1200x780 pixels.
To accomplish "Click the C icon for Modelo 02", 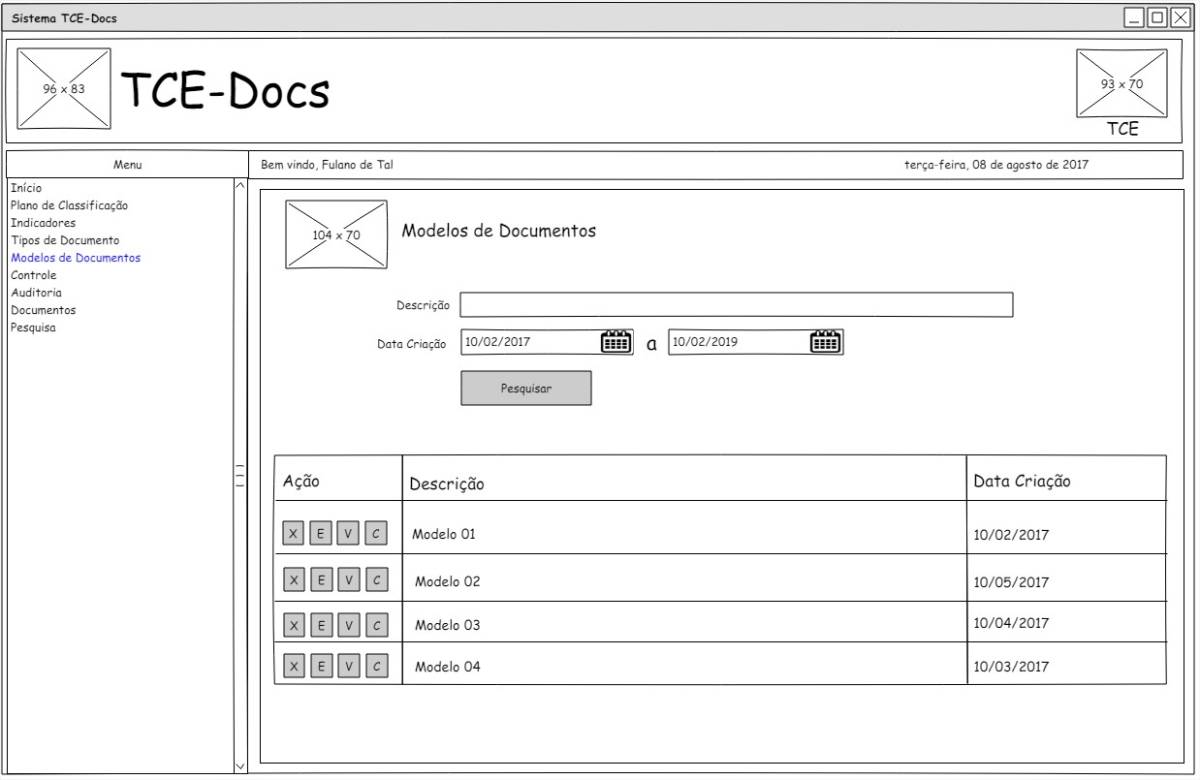I will (x=376, y=580).
